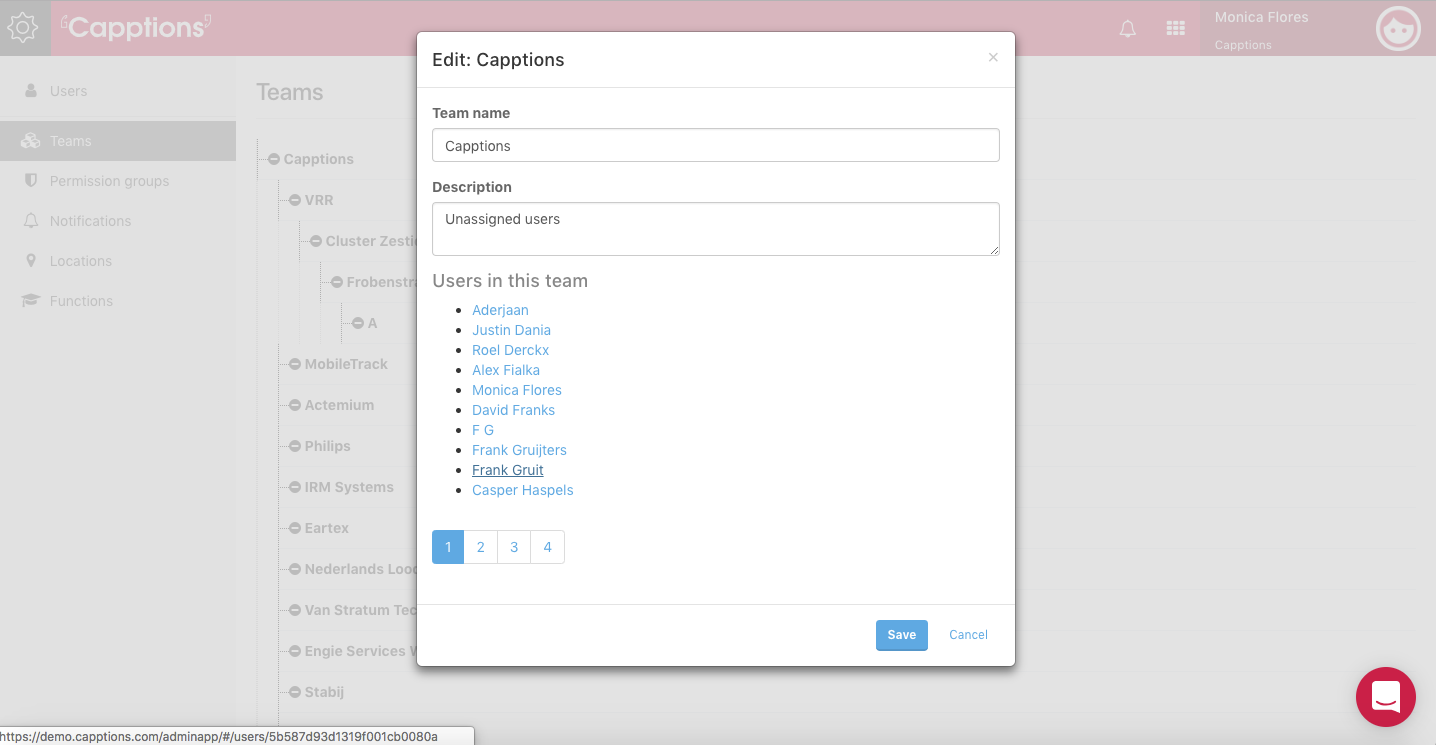Open user David Franks
1436x745 pixels.
click(x=513, y=410)
